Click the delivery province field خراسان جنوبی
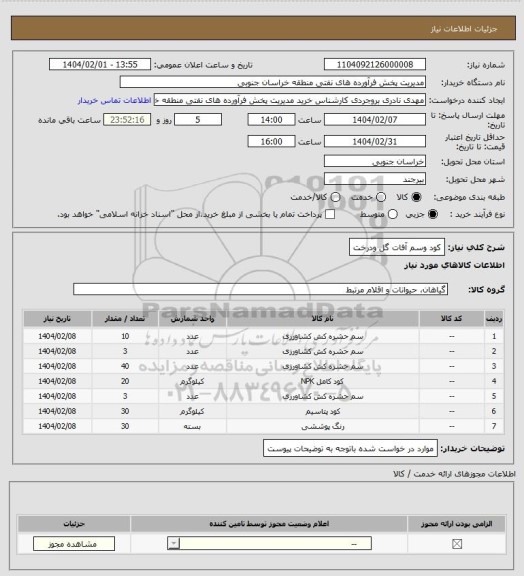 (375, 161)
